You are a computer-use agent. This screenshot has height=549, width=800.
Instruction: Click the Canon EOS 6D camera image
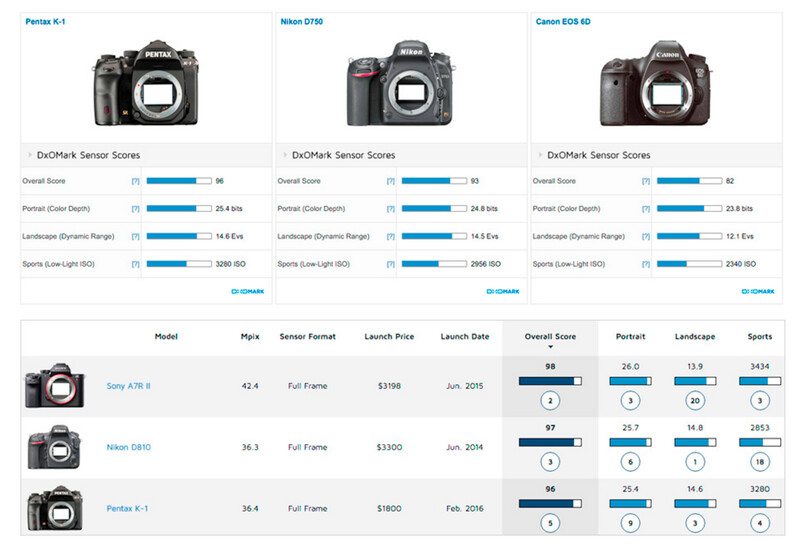pyautogui.click(x=656, y=83)
